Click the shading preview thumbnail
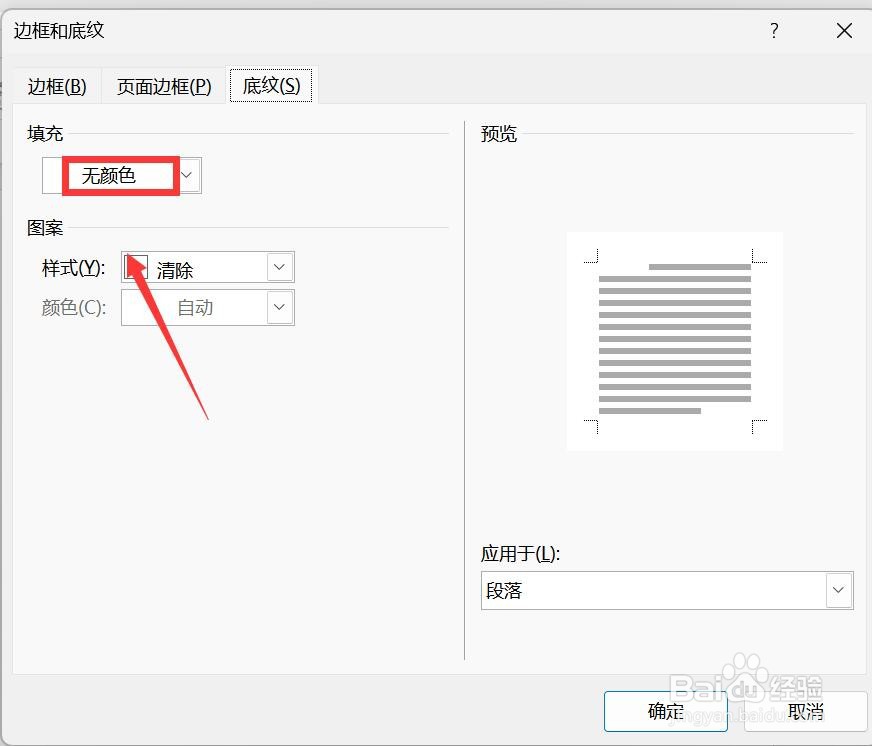 [674, 340]
